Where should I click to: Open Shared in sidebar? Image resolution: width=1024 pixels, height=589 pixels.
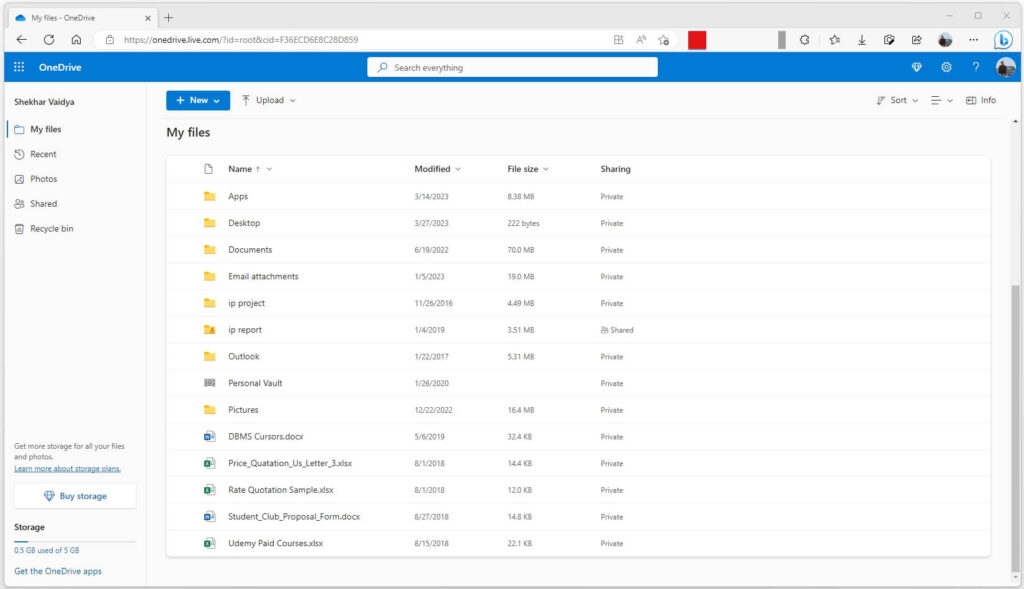coord(74,204)
